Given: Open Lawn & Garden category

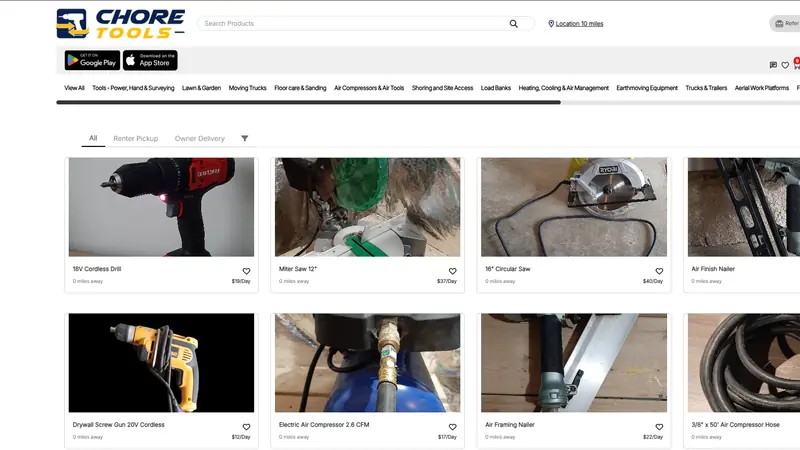Looking at the screenshot, I should (x=202, y=88).
